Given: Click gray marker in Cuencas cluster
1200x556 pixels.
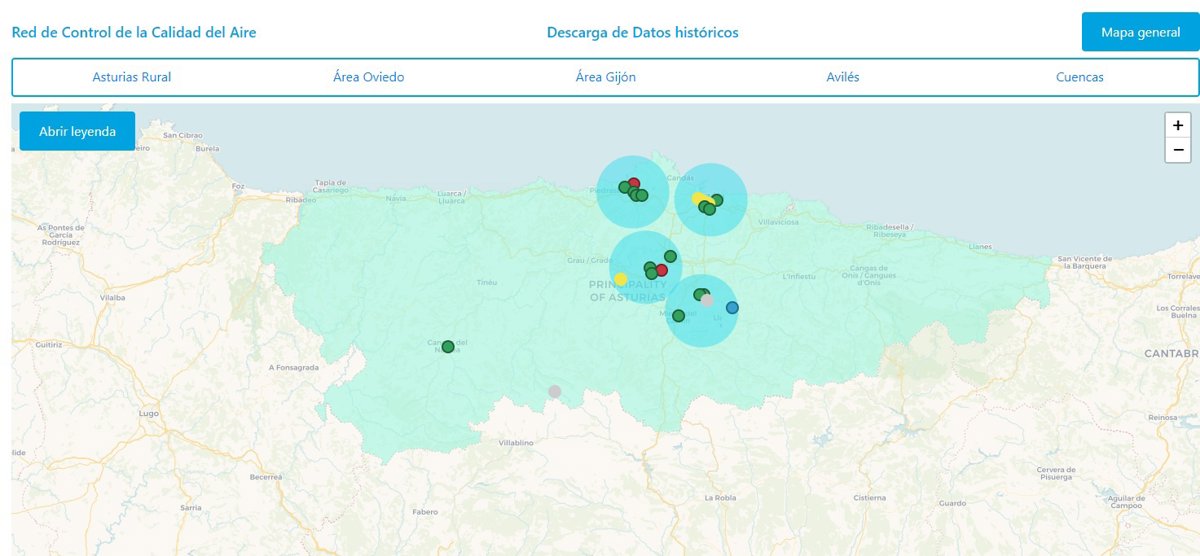Looking at the screenshot, I should (707, 300).
